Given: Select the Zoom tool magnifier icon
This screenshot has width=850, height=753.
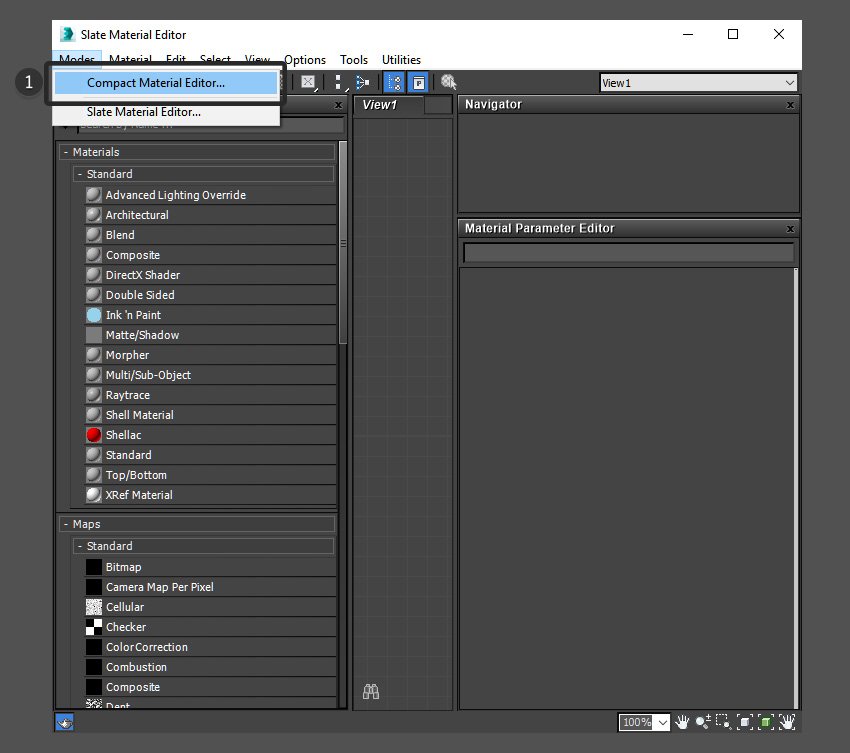Looking at the screenshot, I should [703, 722].
